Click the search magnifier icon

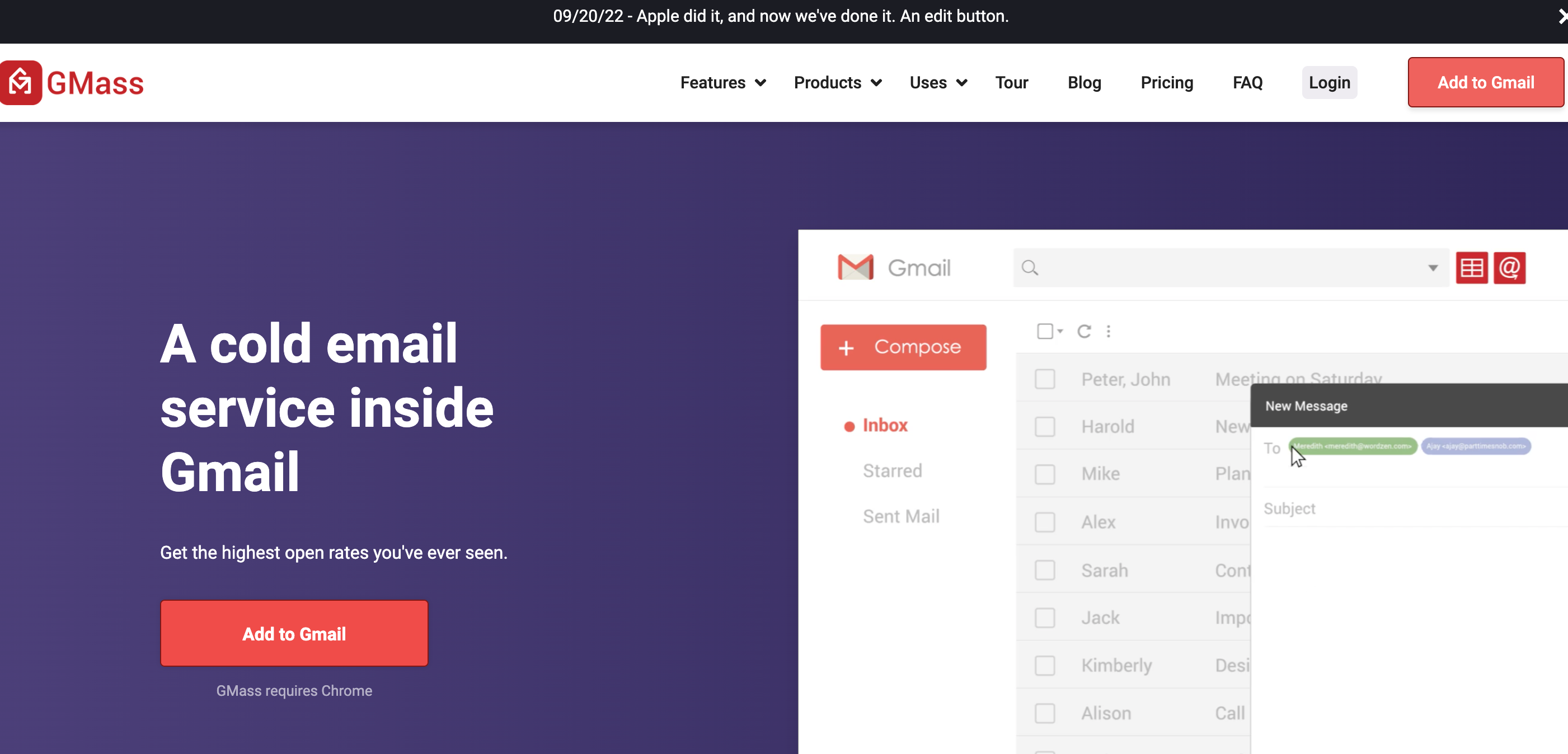1029,267
